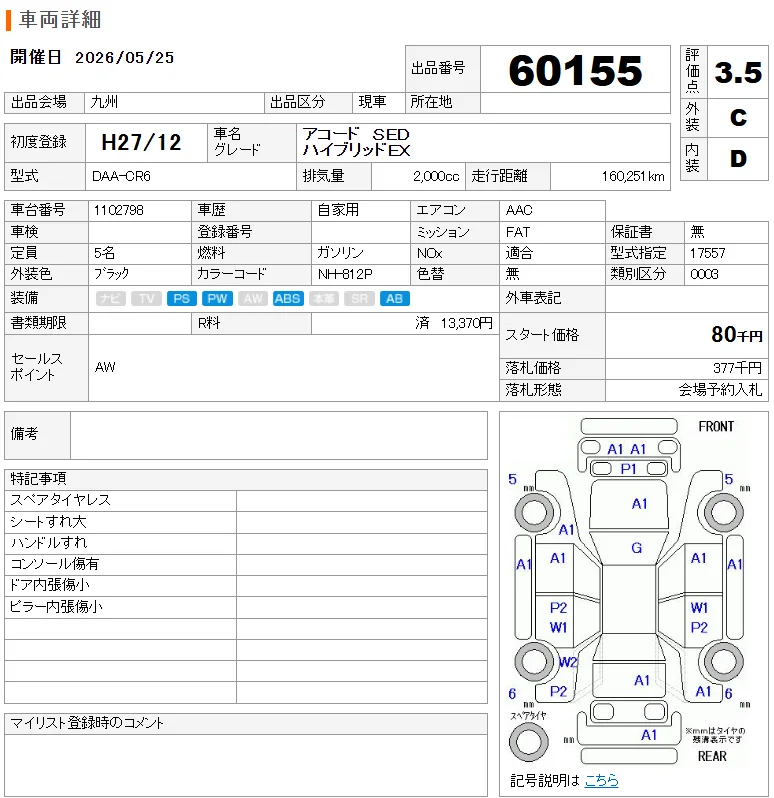
Task: Click the spare tire icon in diagram
Action: (528, 742)
